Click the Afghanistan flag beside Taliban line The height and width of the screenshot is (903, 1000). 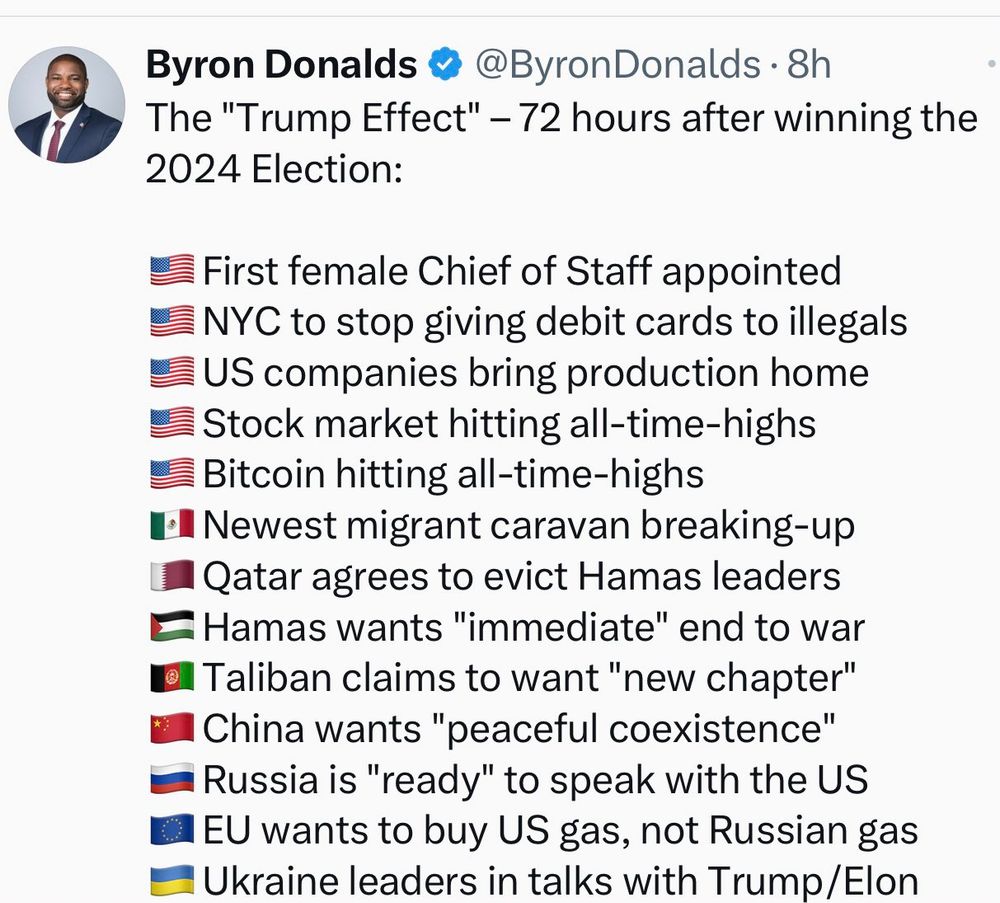(171, 678)
